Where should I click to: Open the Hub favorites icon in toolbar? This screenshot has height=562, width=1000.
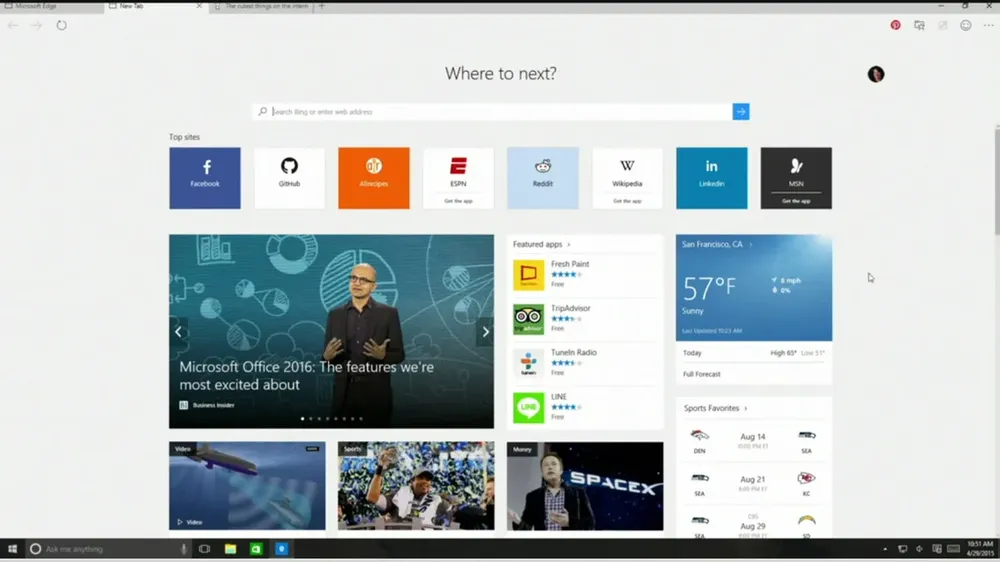tap(919, 25)
